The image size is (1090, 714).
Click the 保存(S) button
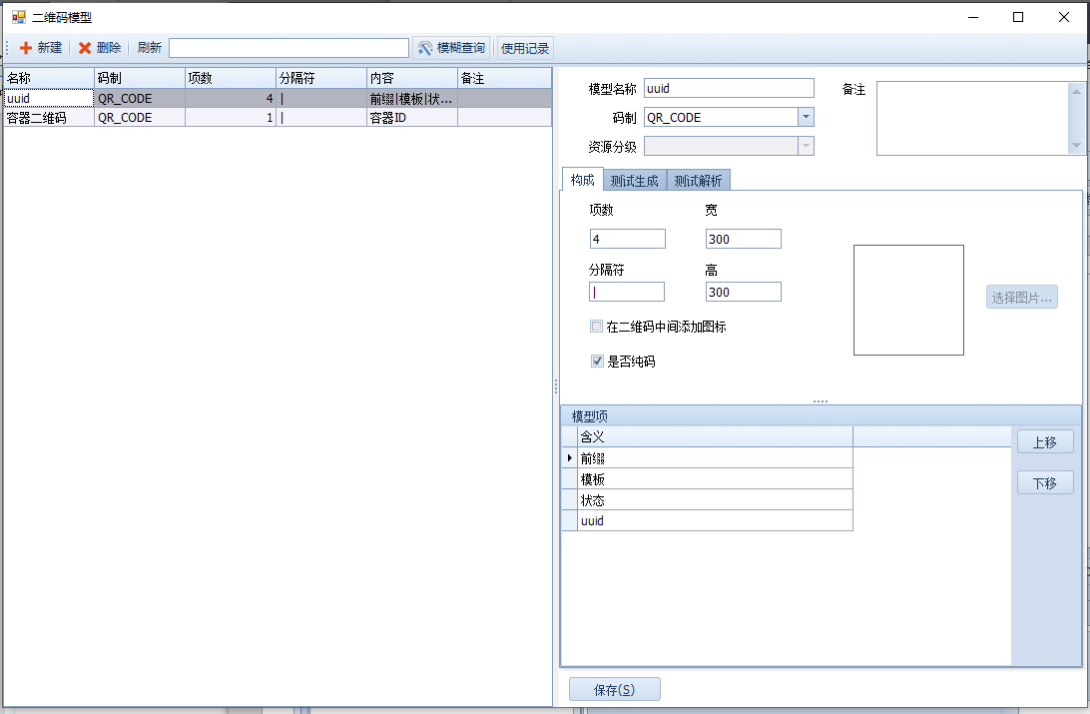click(614, 690)
